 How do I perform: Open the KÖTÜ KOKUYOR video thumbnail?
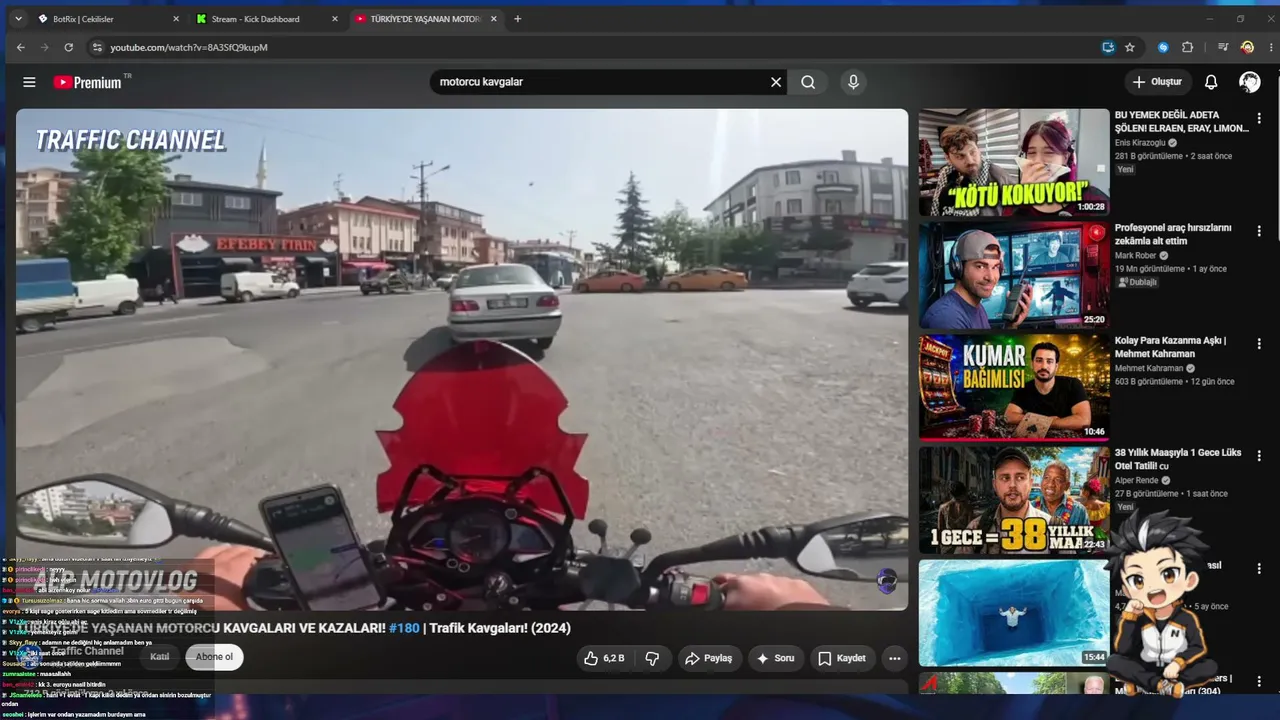[x=1014, y=162]
